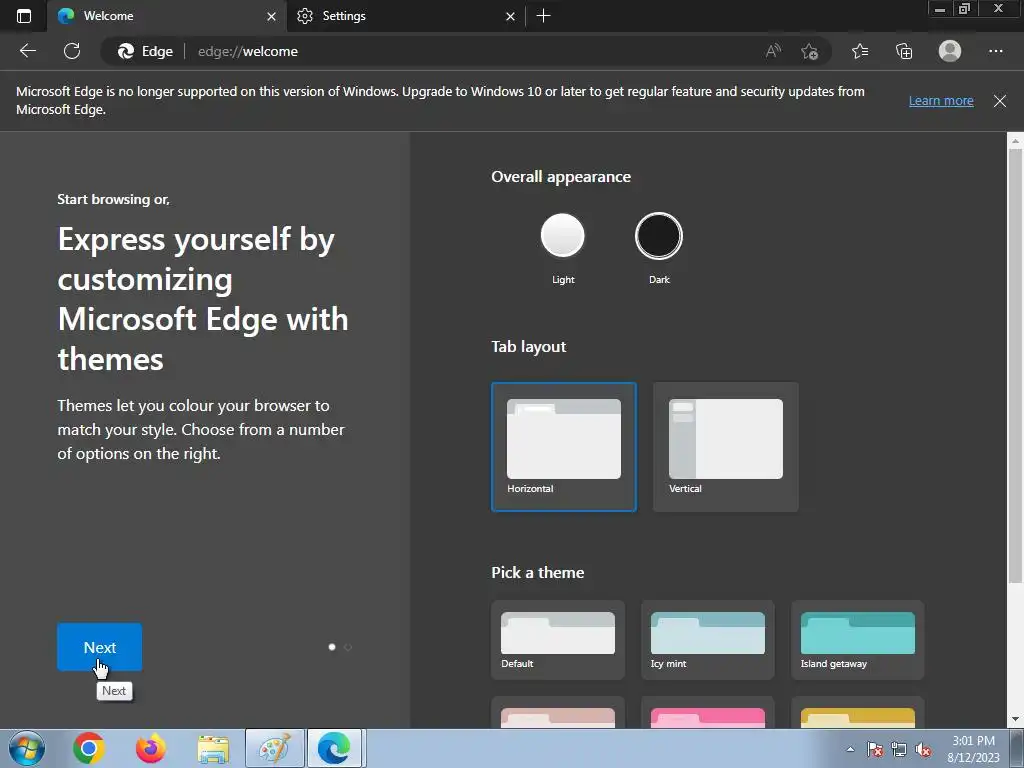
Task: Click the page vertical scrollbar thumb
Action: pyautogui.click(x=1015, y=366)
